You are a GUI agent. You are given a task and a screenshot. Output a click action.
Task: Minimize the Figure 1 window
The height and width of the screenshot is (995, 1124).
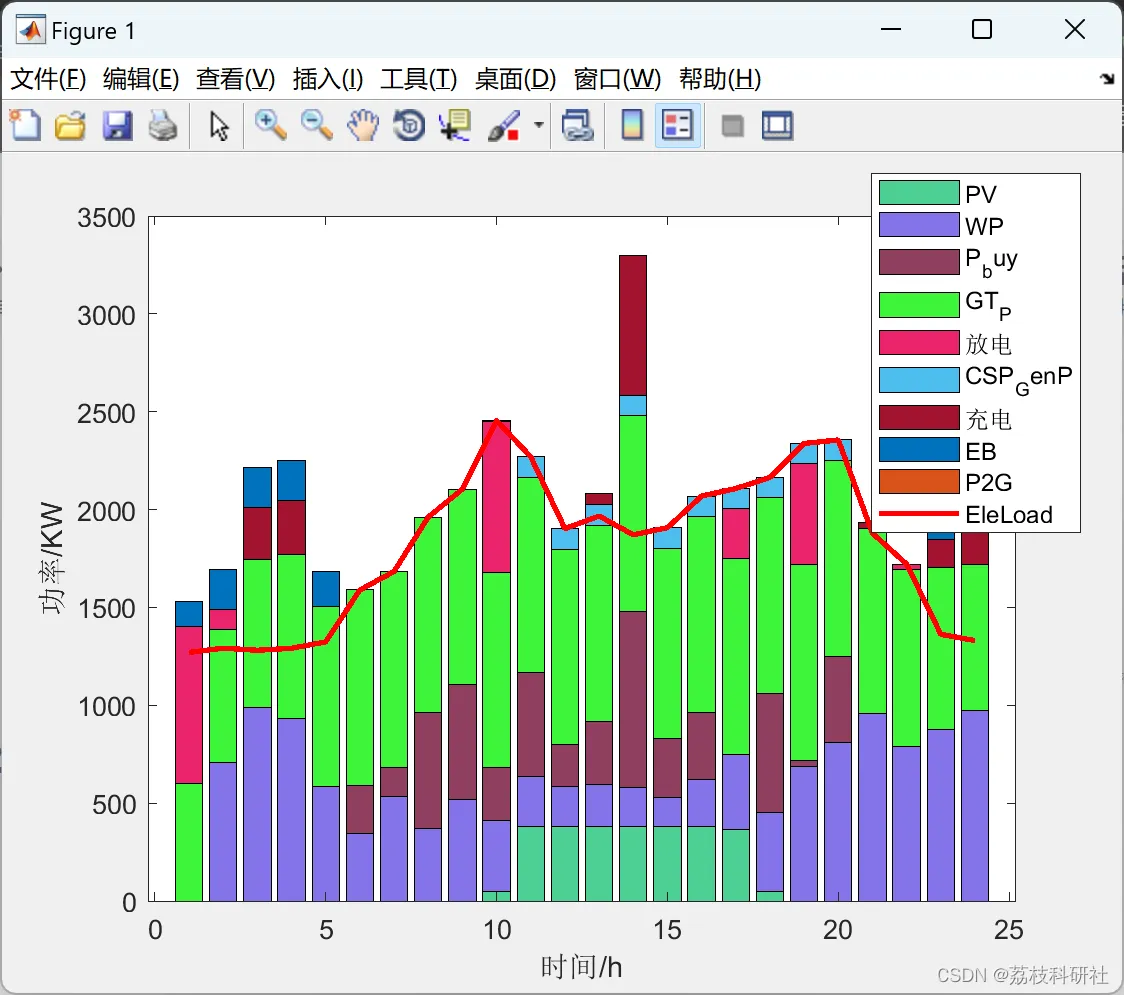click(x=891, y=29)
